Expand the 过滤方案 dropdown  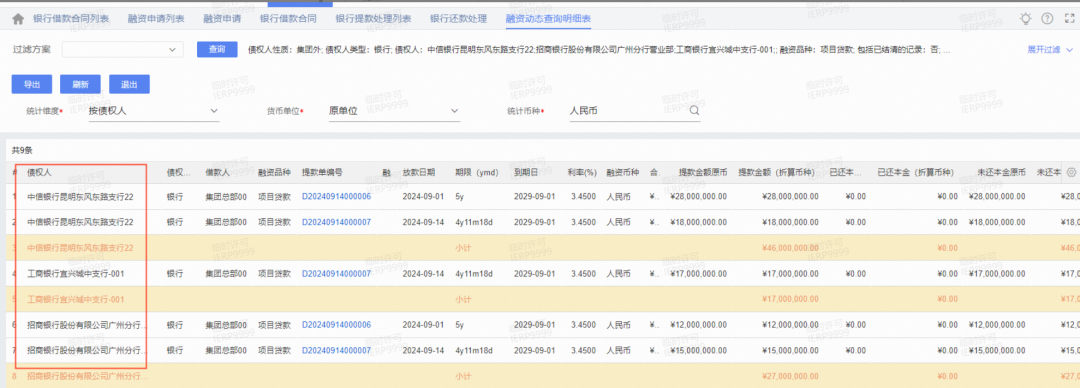coord(123,50)
